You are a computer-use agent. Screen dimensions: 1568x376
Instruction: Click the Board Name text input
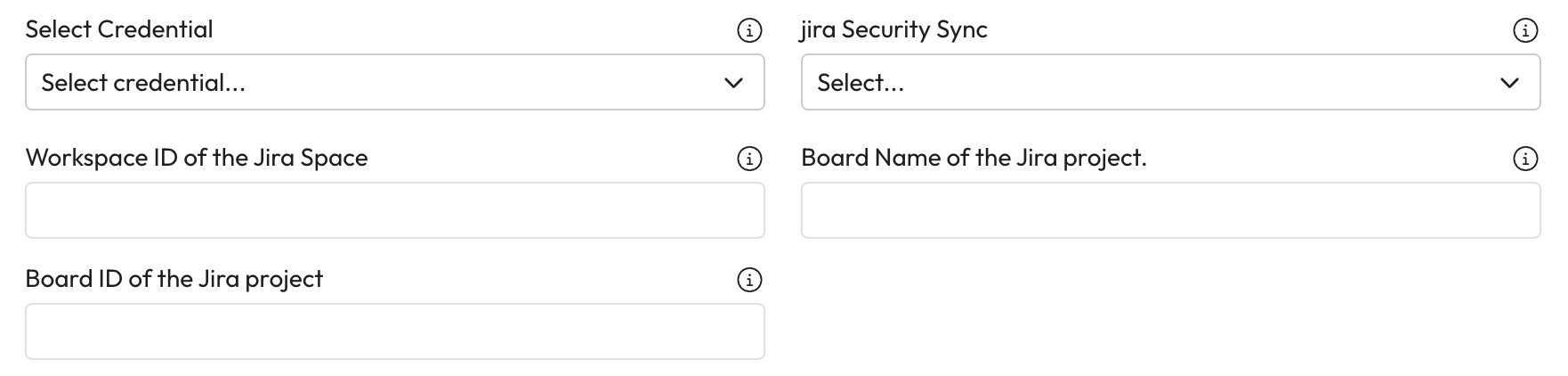point(1170,211)
